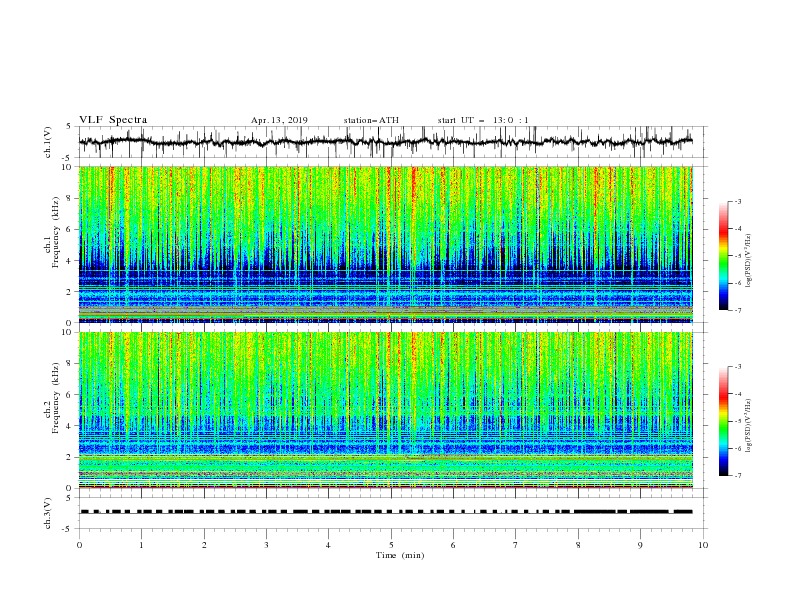Click the ch.2 spectrogram panel
Image resolution: width=792 pixels, height=612 pixels.
click(x=386, y=410)
